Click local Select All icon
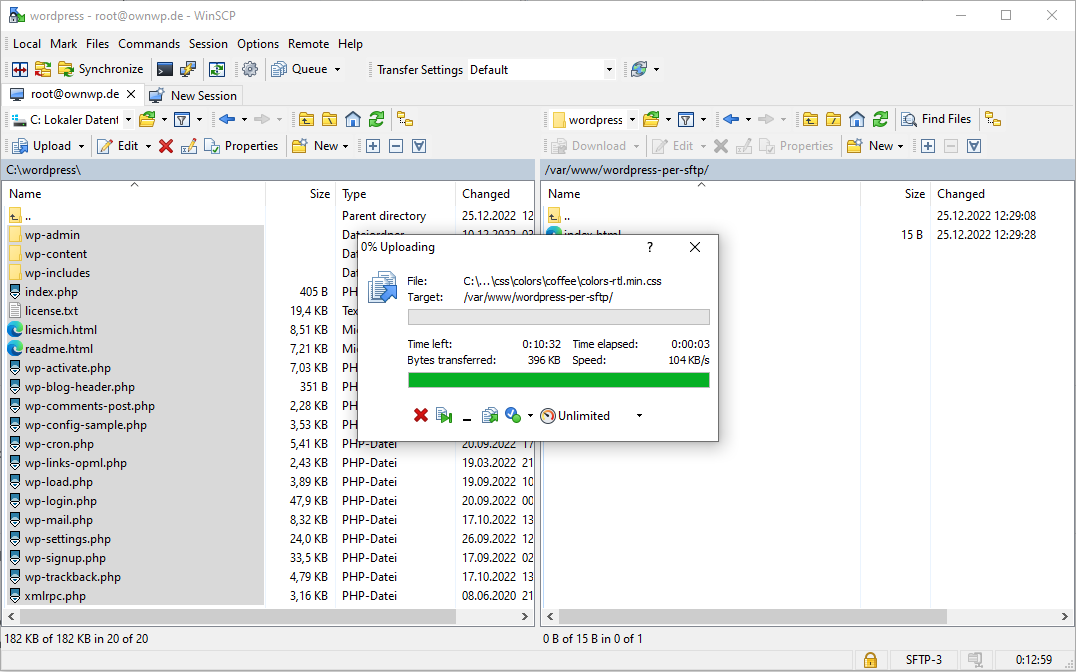 click(419, 146)
